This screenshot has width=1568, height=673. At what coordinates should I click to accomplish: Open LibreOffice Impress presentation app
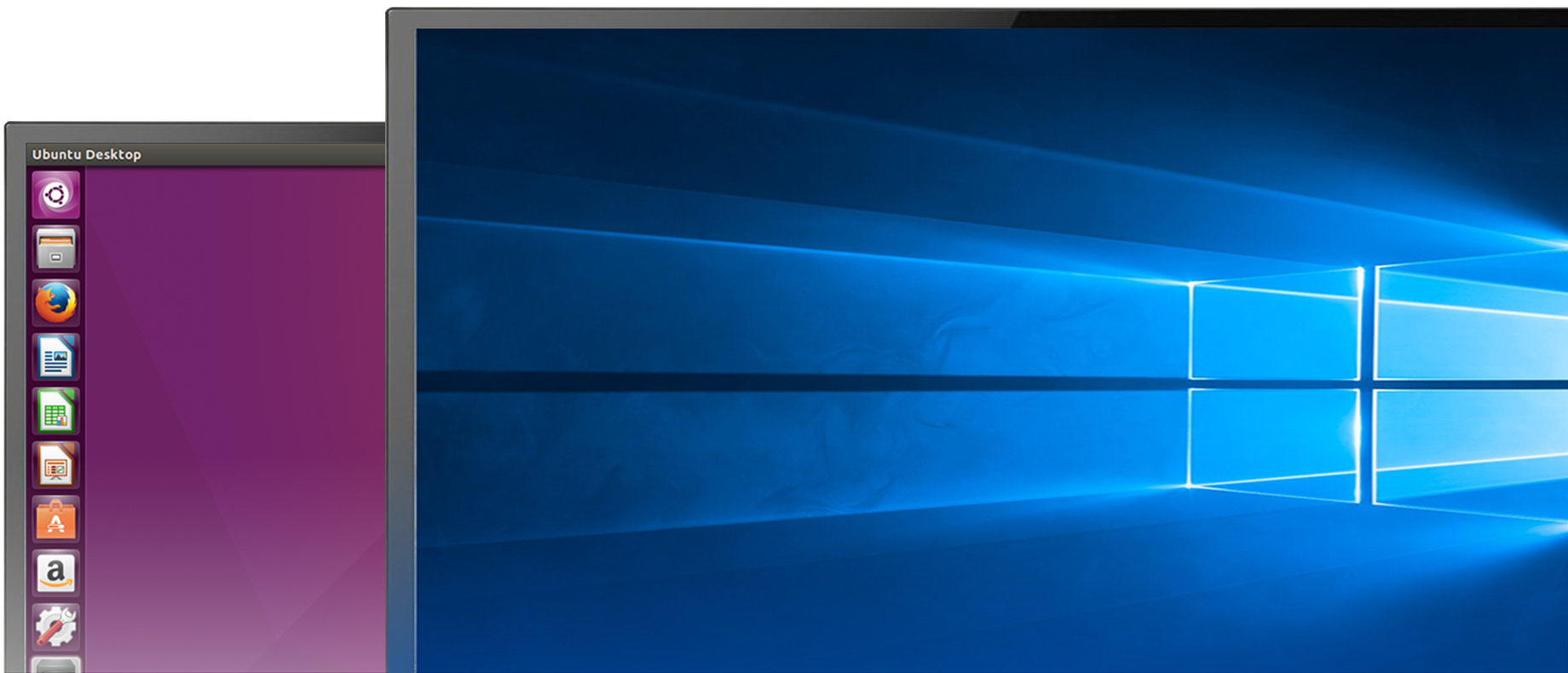(x=56, y=466)
